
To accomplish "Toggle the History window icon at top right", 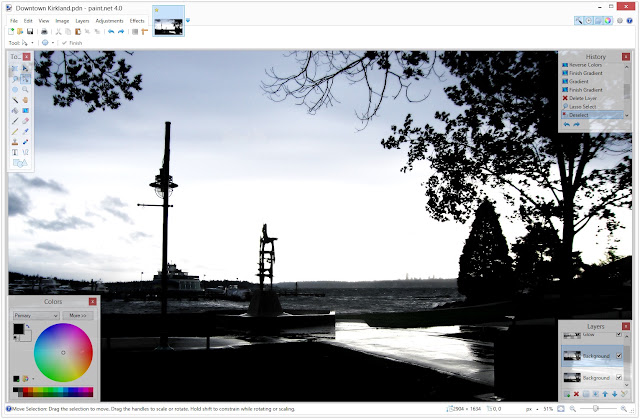I will click(589, 20).
